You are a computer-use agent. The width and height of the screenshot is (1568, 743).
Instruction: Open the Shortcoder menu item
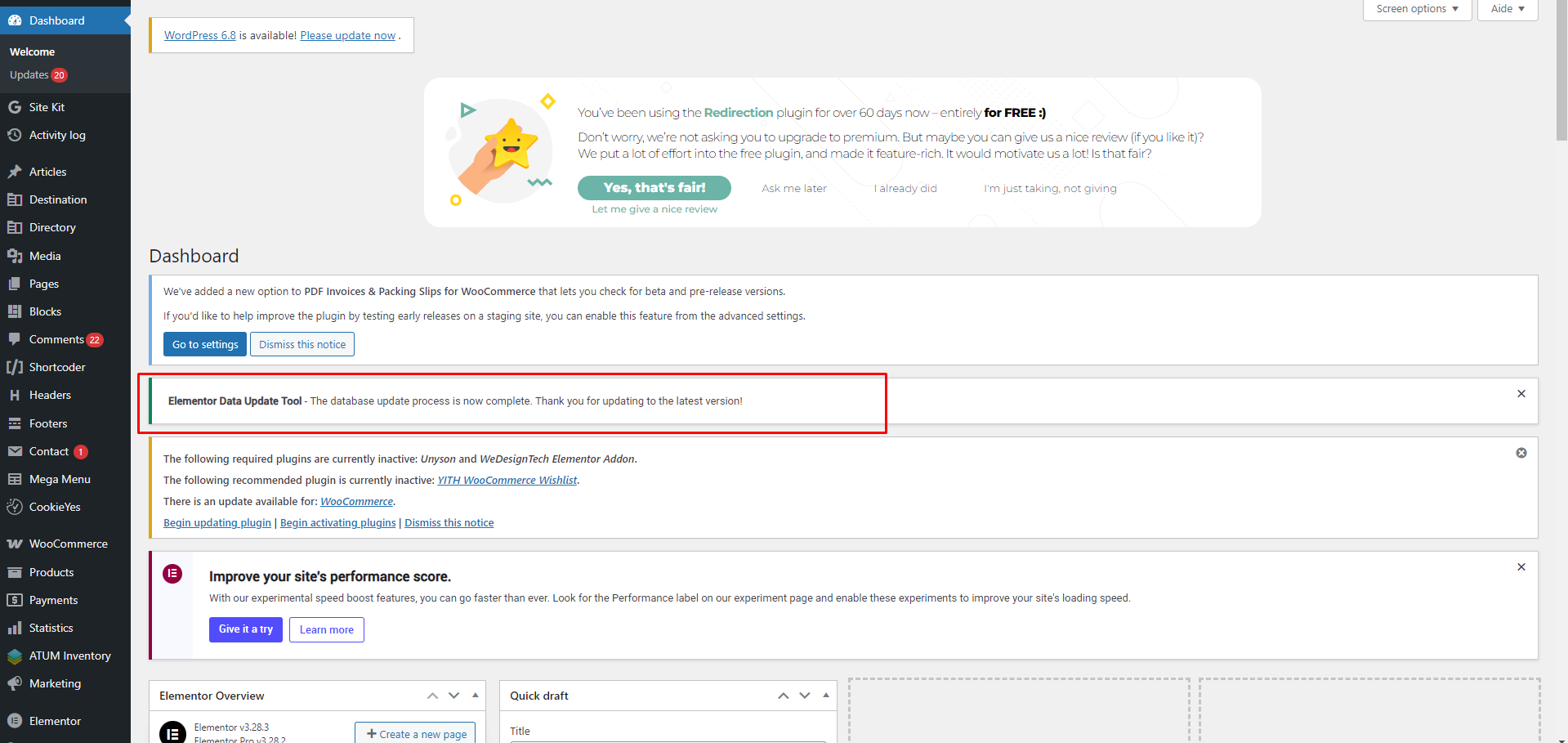pos(65,367)
